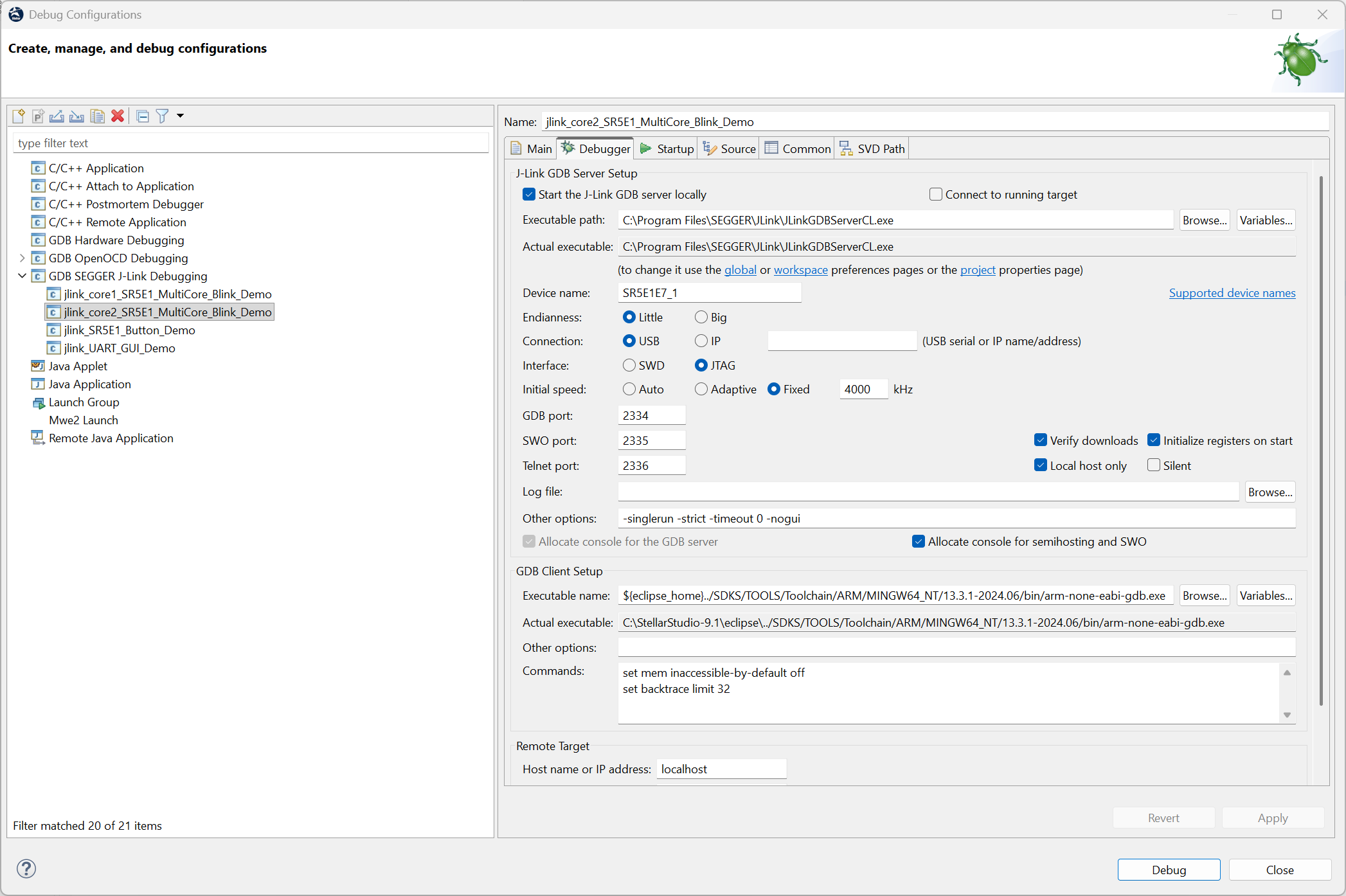The height and width of the screenshot is (896, 1346).
Task: Switch to the SVD Path tab
Action: tap(872, 149)
